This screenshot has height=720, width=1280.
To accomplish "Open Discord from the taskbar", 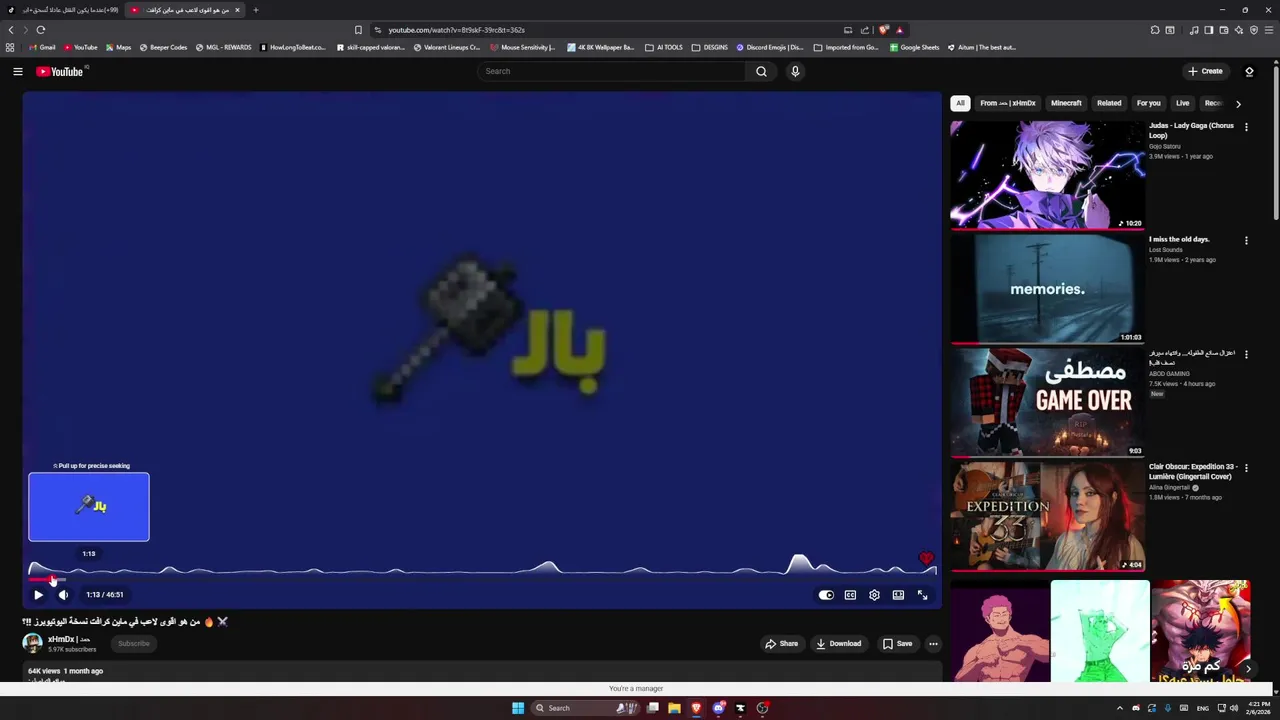I will (x=718, y=708).
